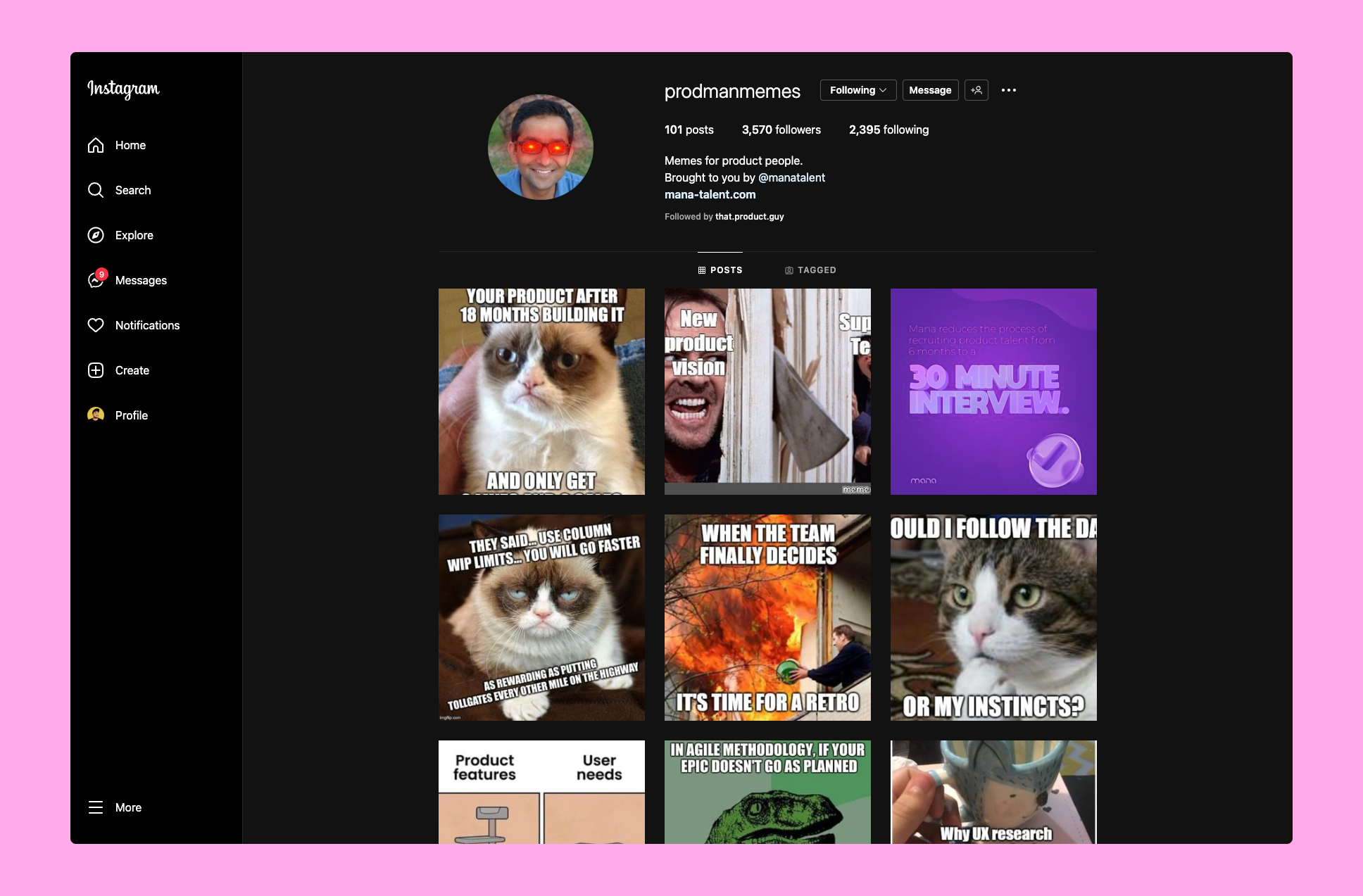Open Messages in the sidebar
Viewport: 1363px width, 896px height.
pos(141,280)
